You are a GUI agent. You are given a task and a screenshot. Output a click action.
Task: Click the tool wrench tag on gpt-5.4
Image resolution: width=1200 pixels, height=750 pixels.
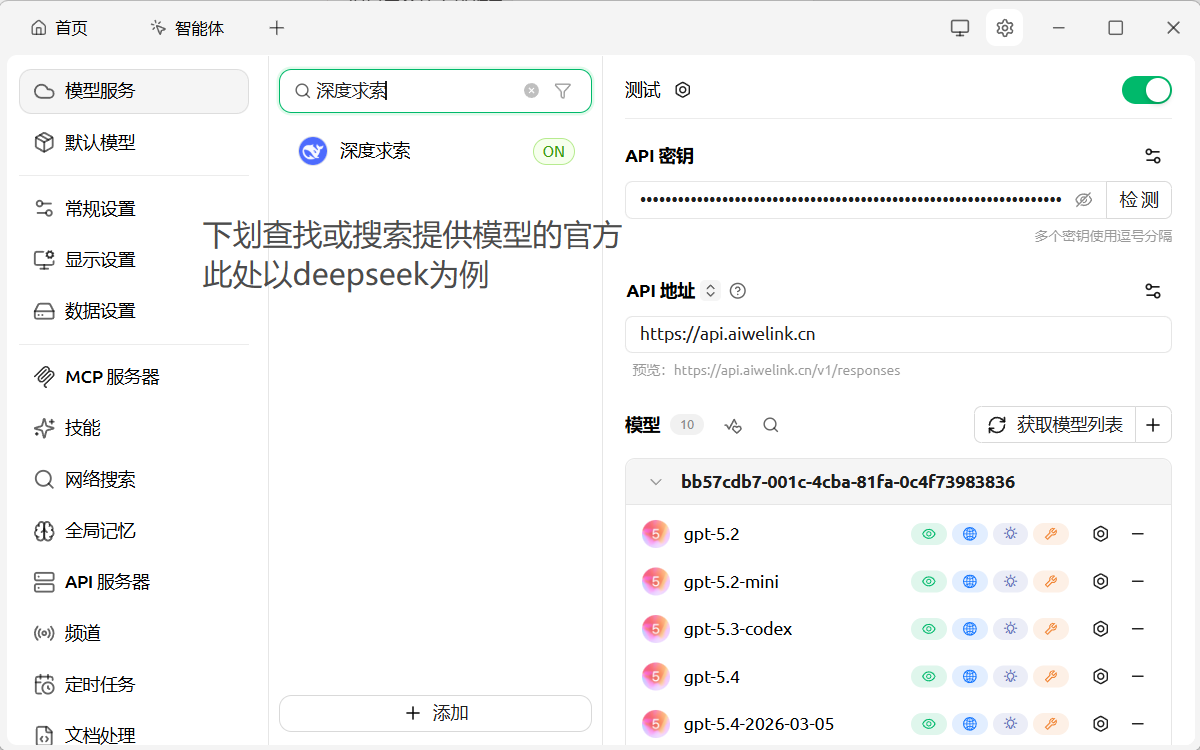pos(1051,677)
